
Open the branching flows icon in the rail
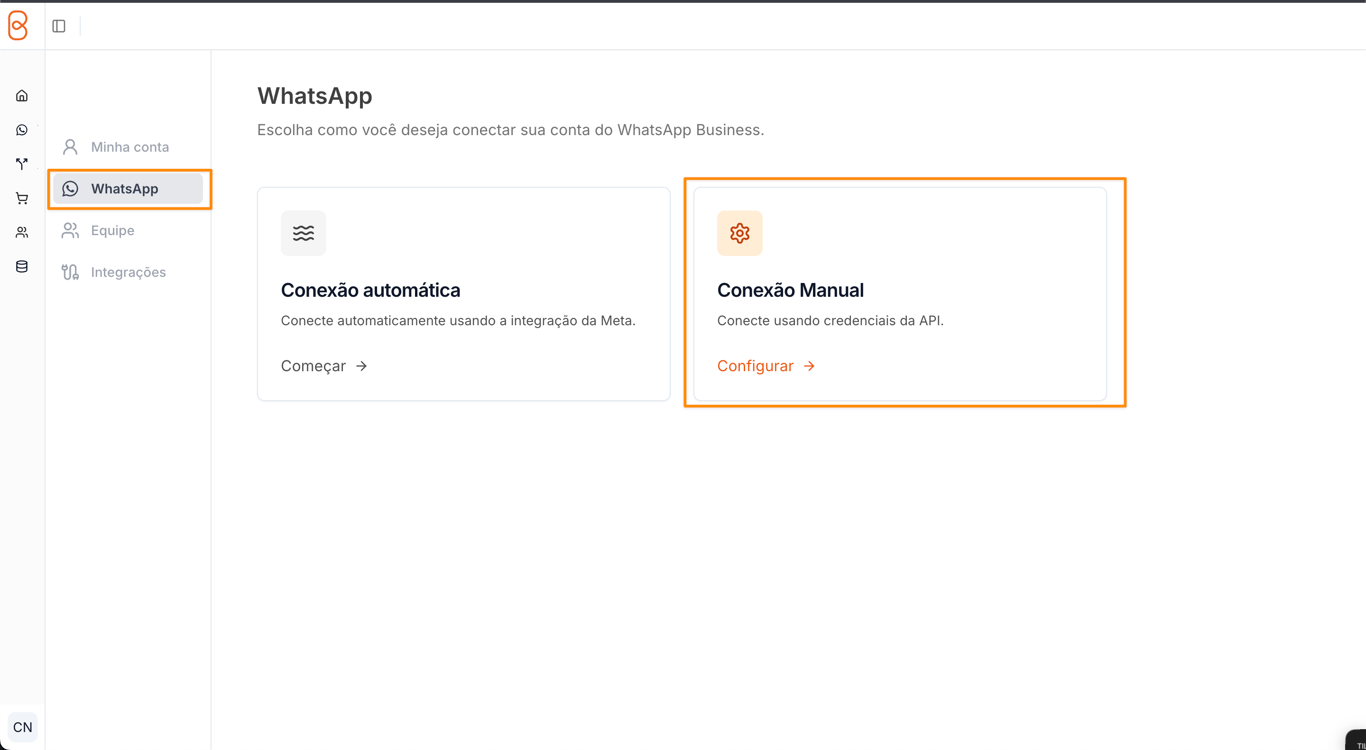[x=22, y=164]
